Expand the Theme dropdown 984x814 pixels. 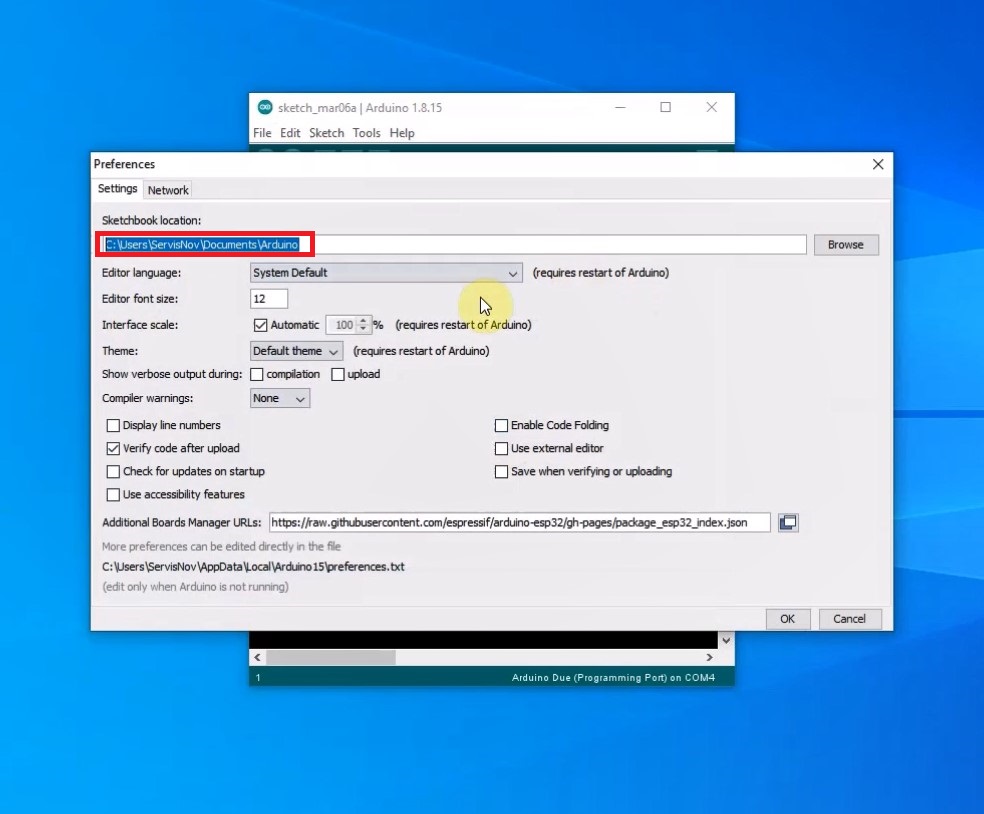(x=296, y=351)
